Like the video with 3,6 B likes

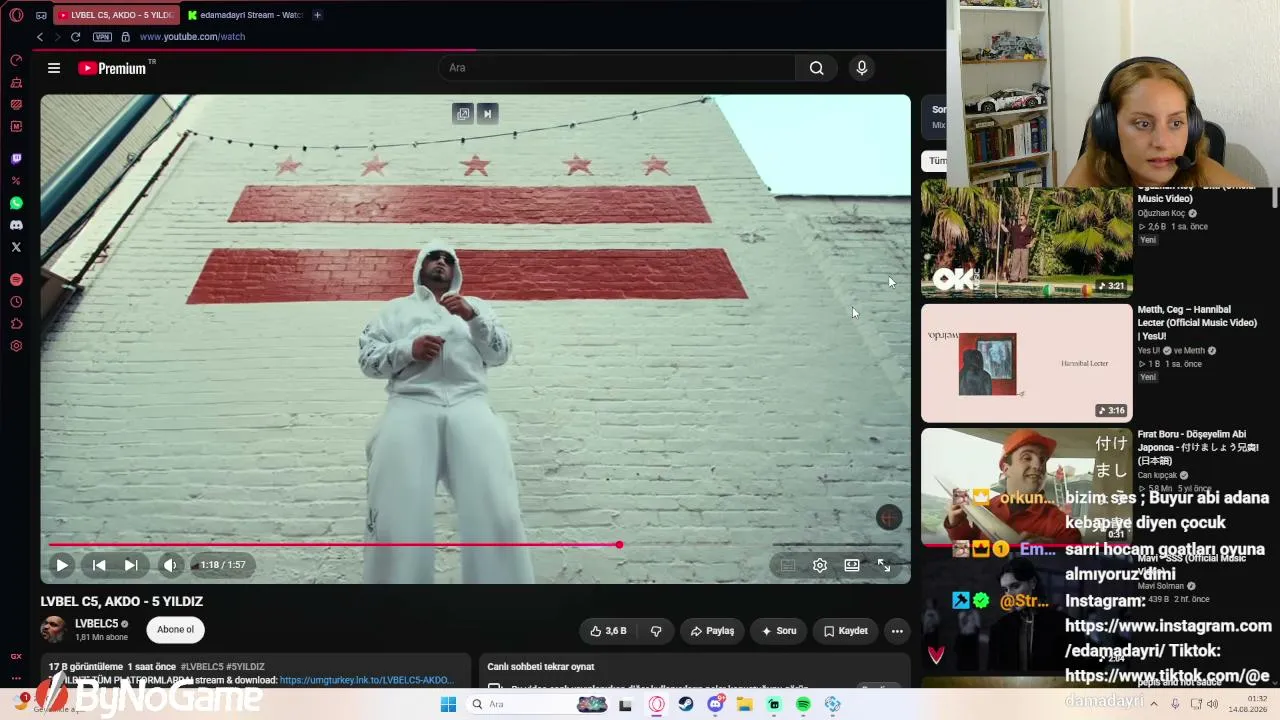609,631
